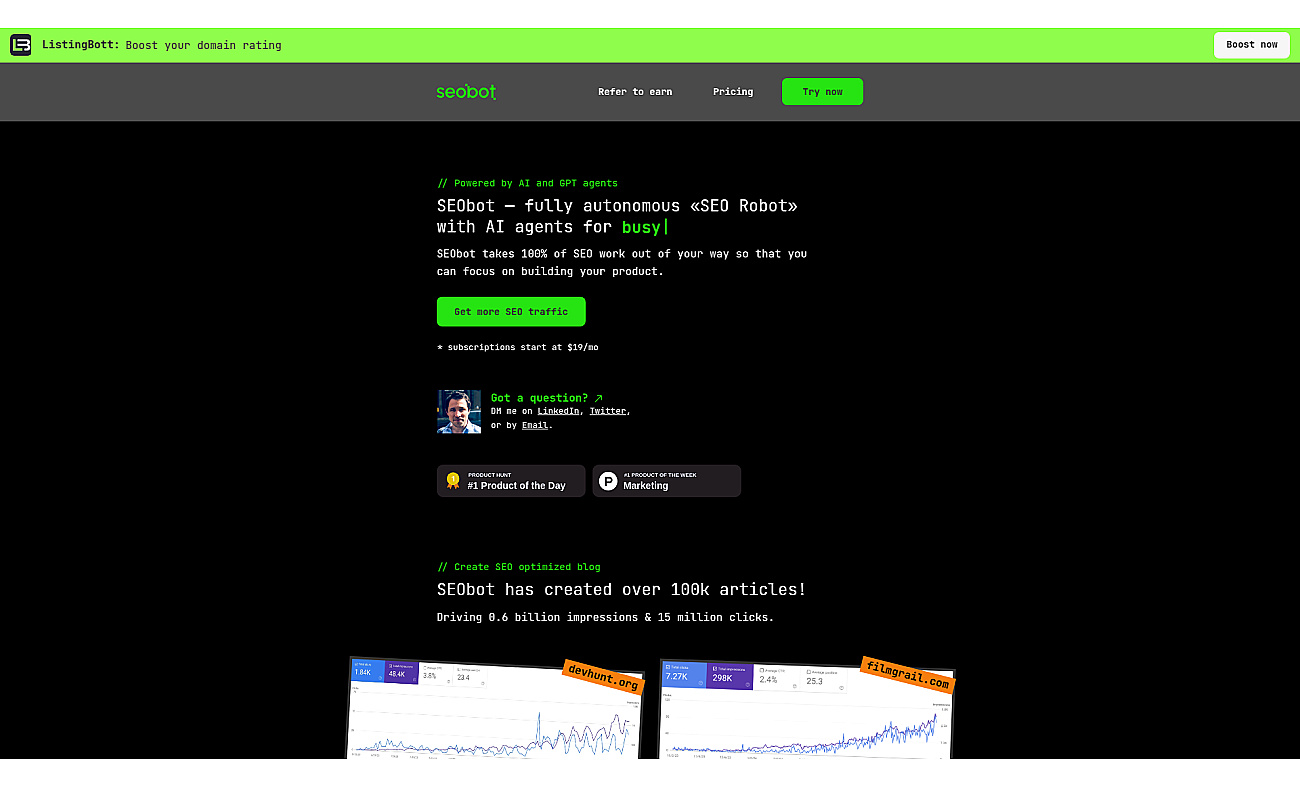Screen dimensions: 1300x788
Task: Open the Got a question link
Action: [x=547, y=398]
